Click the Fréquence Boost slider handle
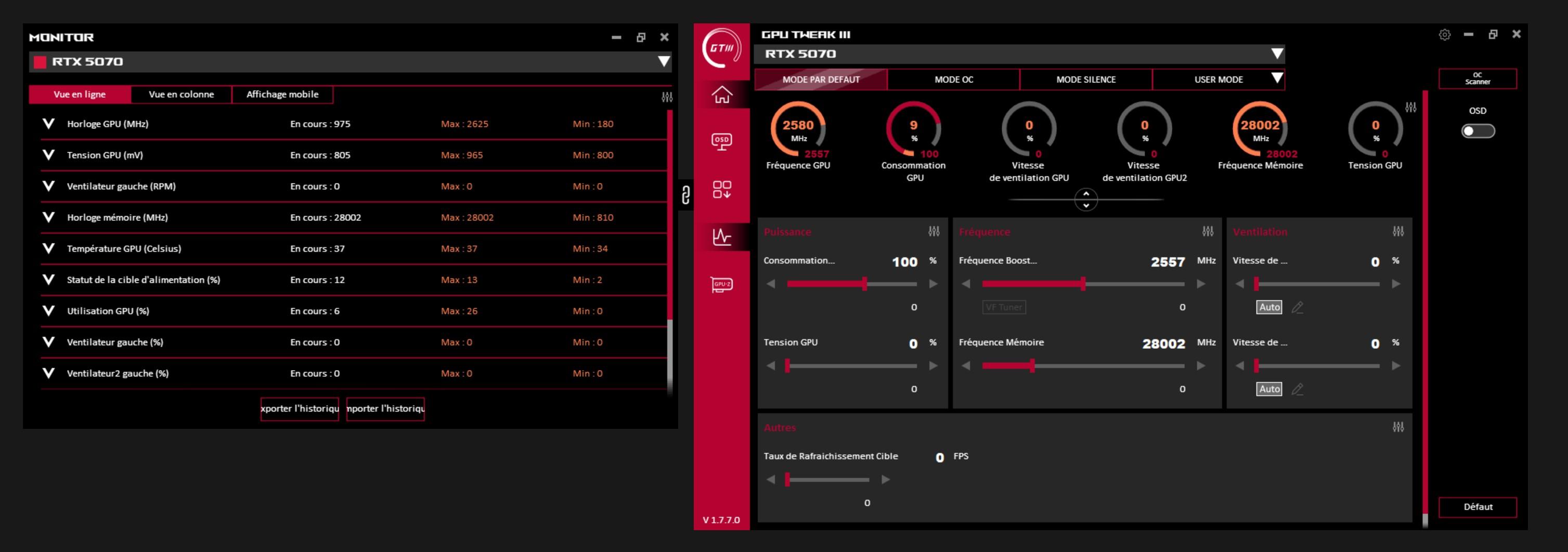The height and width of the screenshot is (552, 1568). click(x=1083, y=284)
